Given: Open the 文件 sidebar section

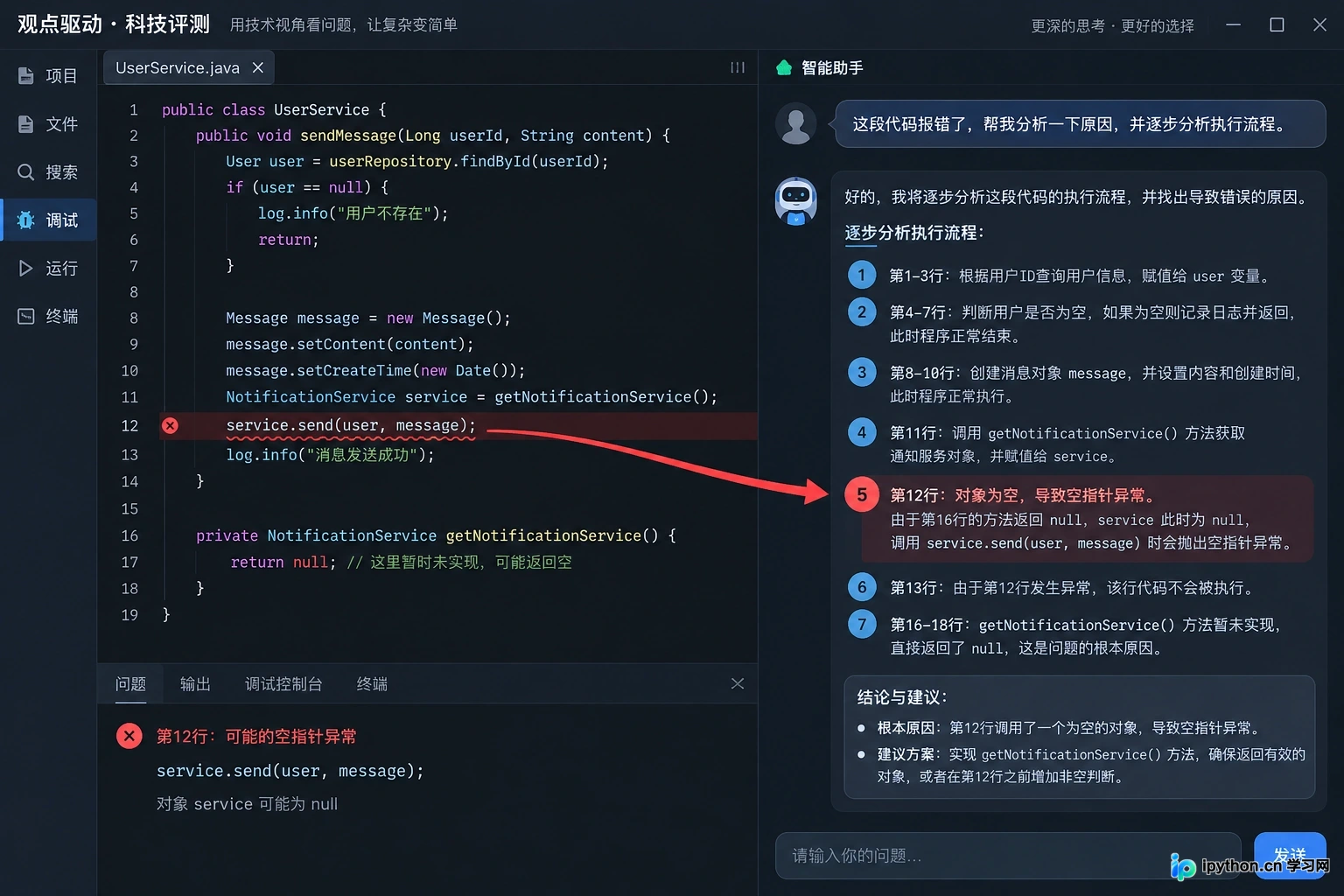Looking at the screenshot, I should pos(48,124).
